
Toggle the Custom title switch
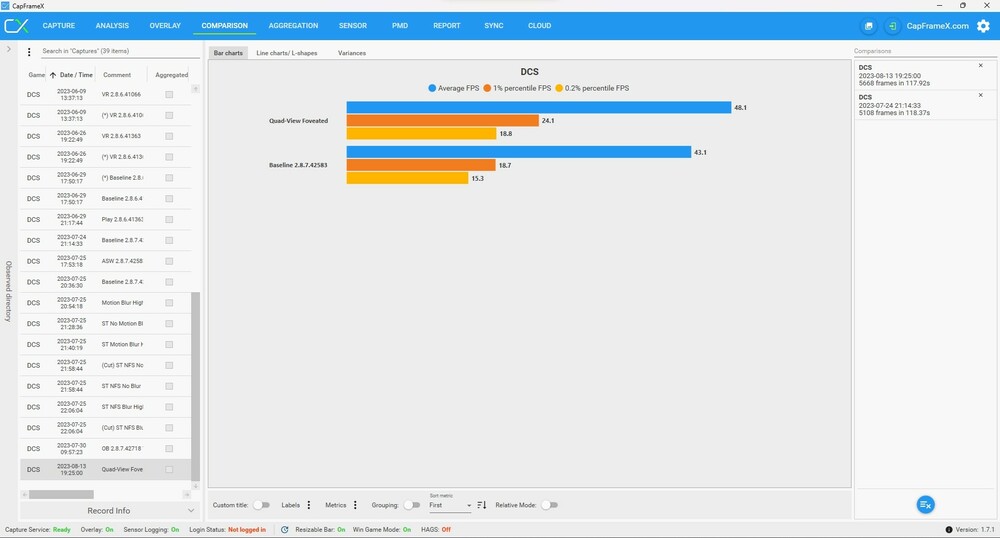point(261,505)
